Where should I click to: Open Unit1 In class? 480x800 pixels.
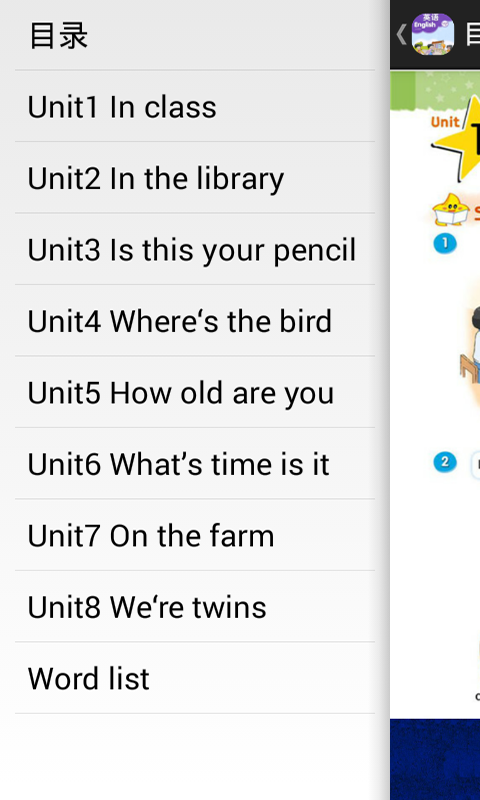point(195,107)
